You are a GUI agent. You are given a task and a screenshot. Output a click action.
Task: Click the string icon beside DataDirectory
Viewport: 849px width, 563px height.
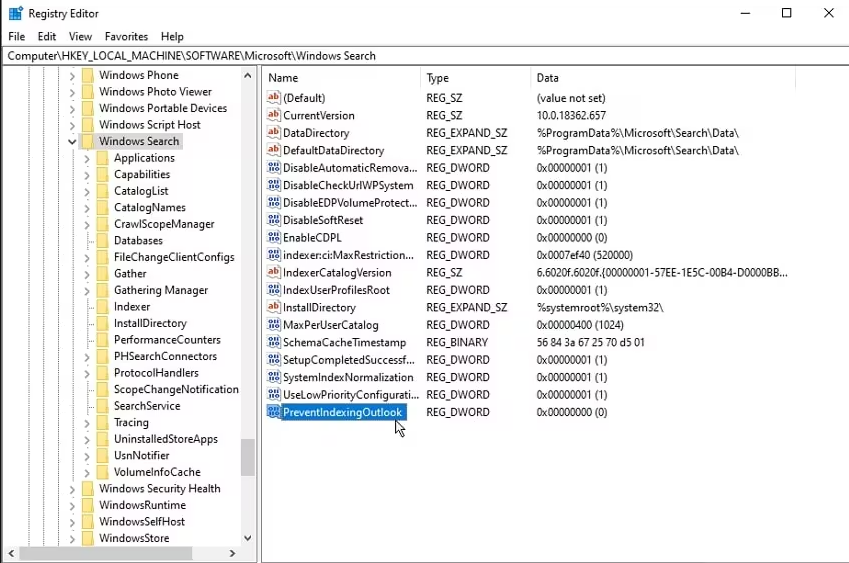pos(273,132)
